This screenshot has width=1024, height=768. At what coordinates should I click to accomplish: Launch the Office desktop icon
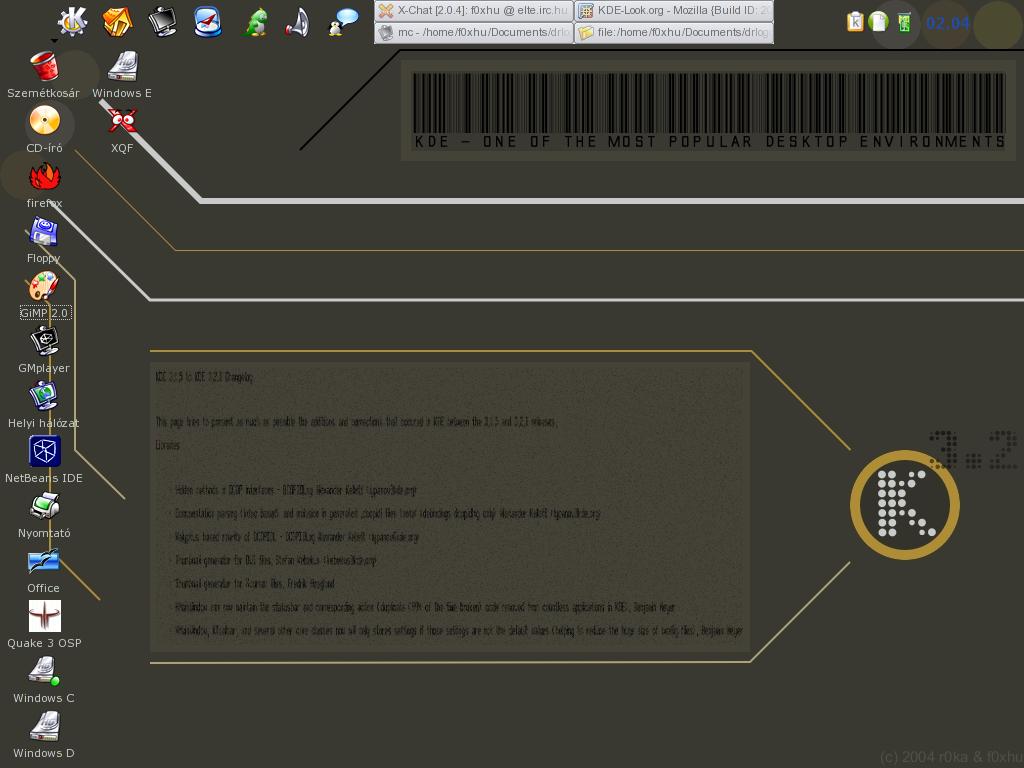(44, 562)
